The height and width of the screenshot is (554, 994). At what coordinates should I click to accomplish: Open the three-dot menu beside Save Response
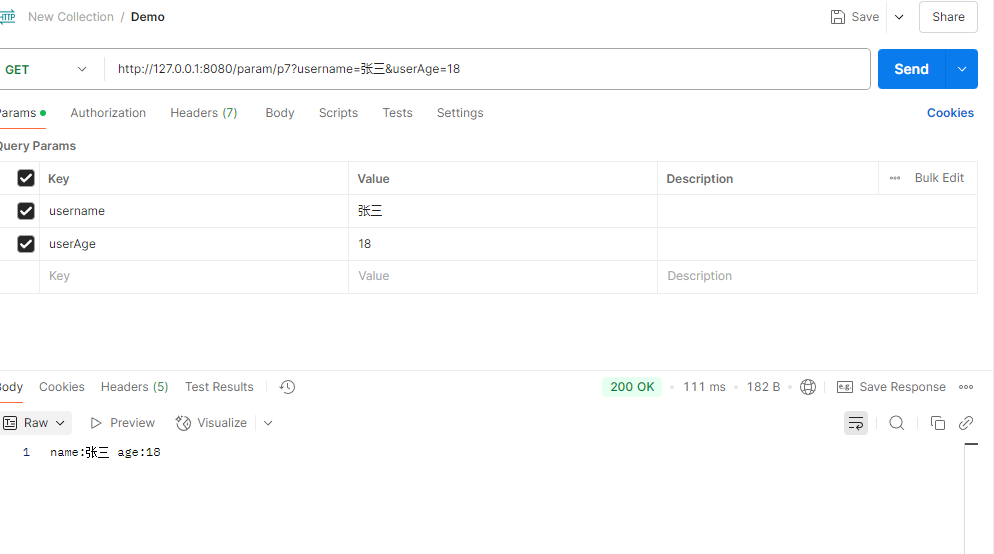966,387
